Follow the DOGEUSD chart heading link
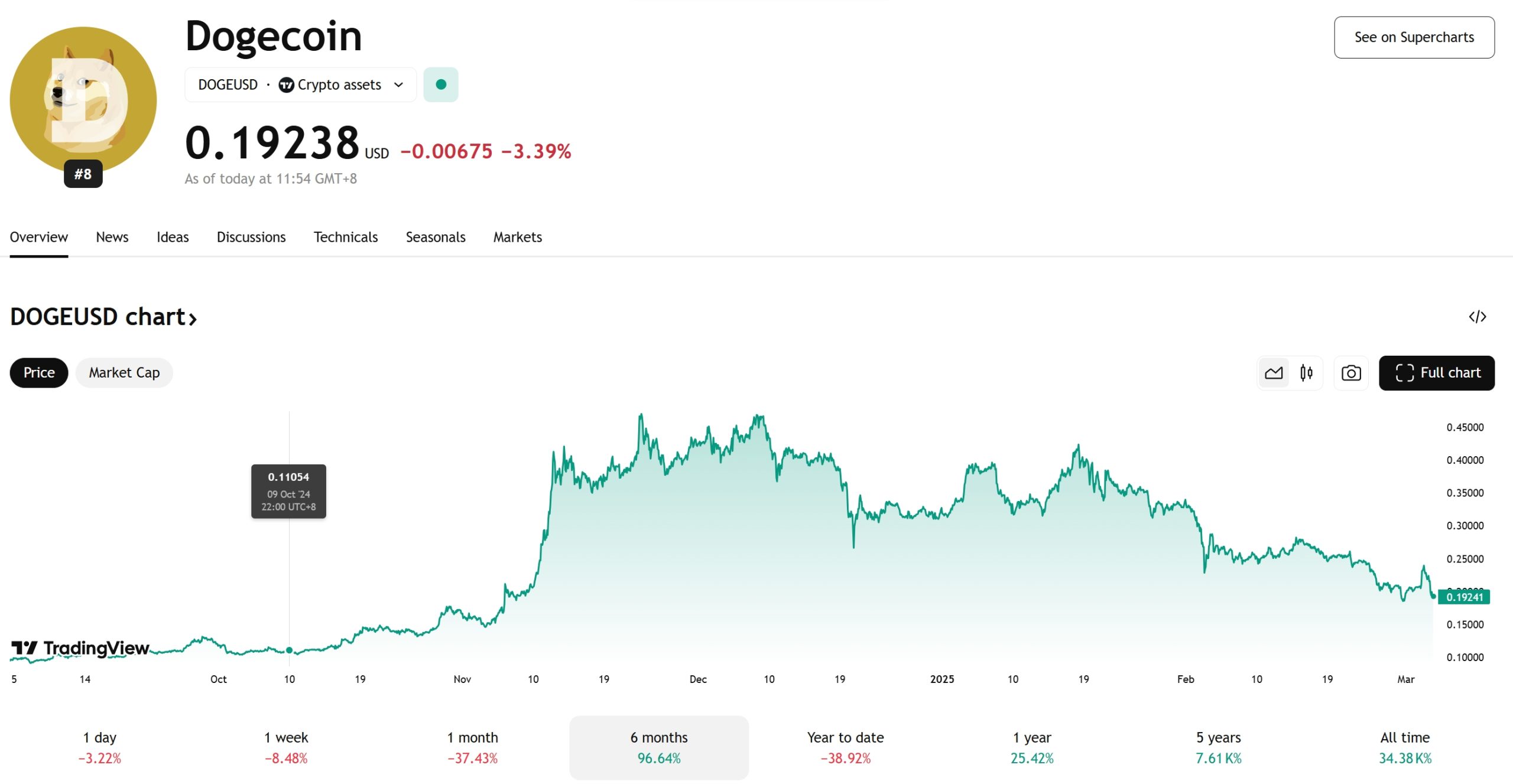1513x784 pixels. (103, 317)
